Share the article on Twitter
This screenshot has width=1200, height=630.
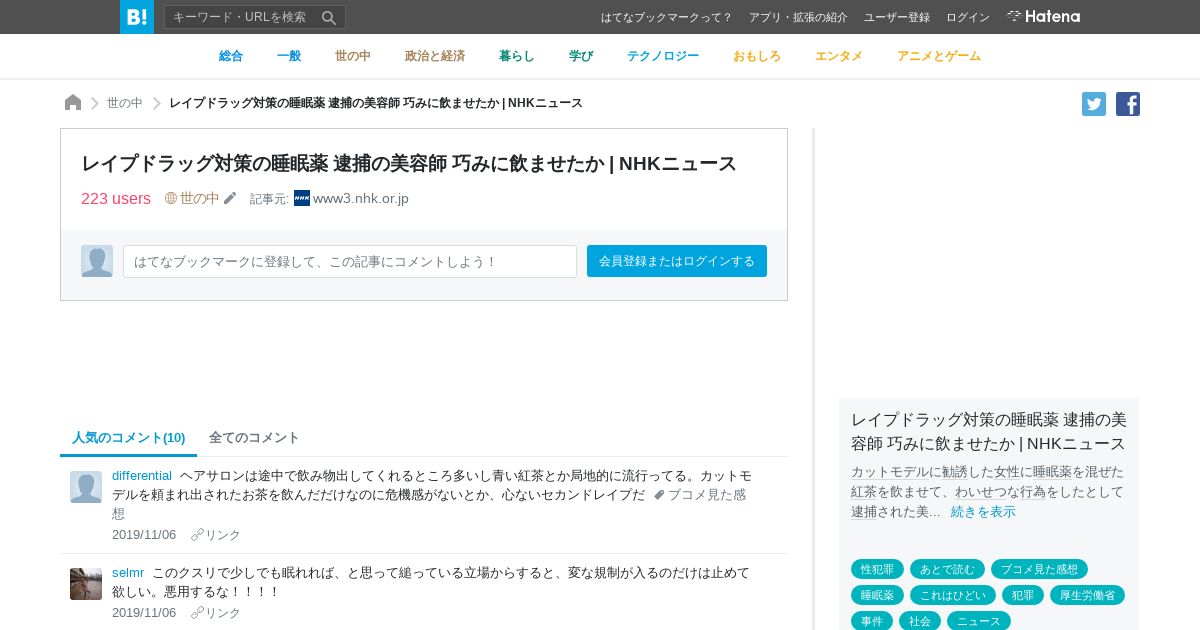coord(1094,104)
